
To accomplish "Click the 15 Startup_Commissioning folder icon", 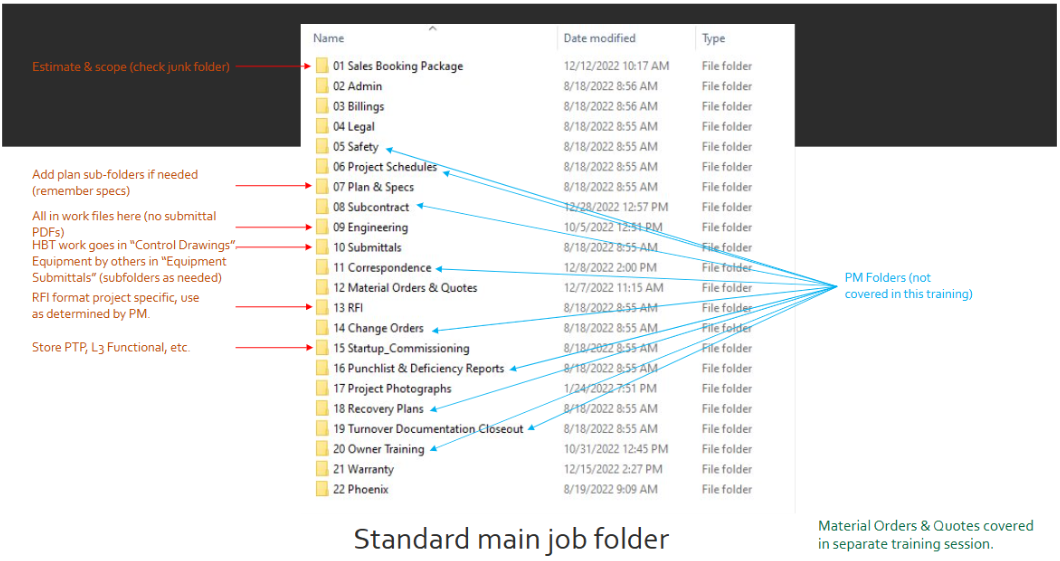I will click(x=322, y=348).
